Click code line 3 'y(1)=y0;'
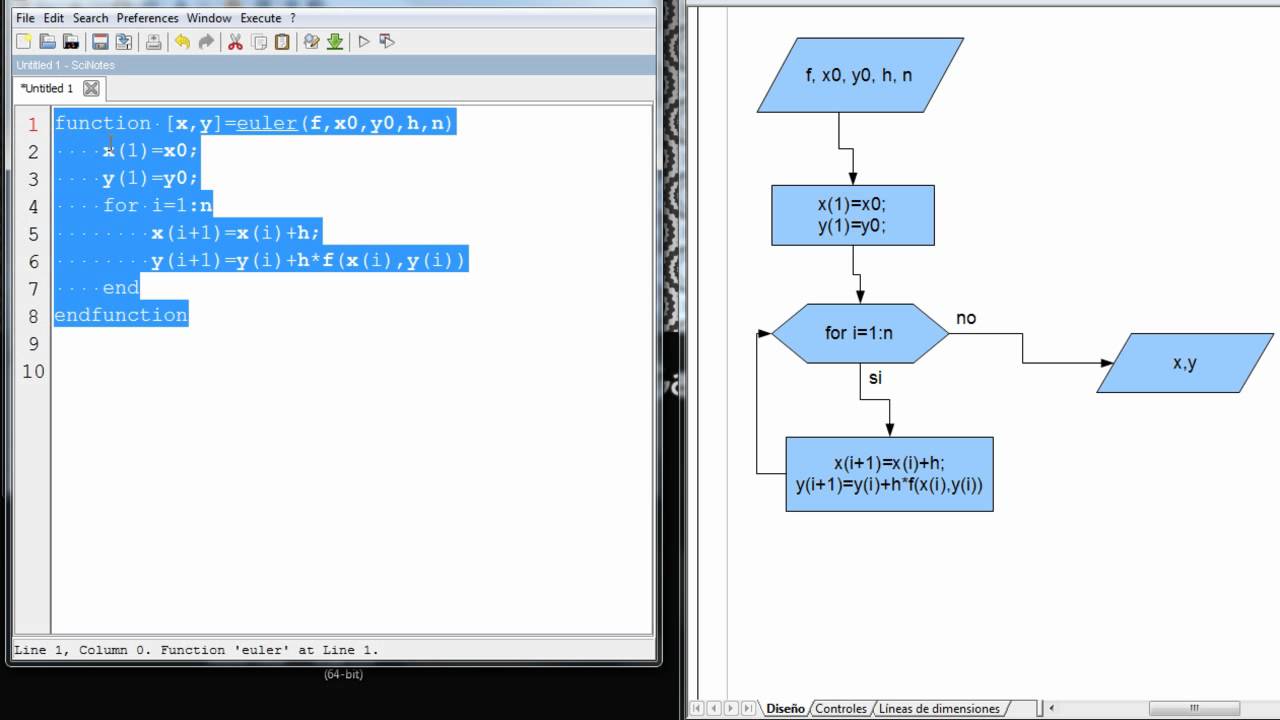 [x=151, y=178]
